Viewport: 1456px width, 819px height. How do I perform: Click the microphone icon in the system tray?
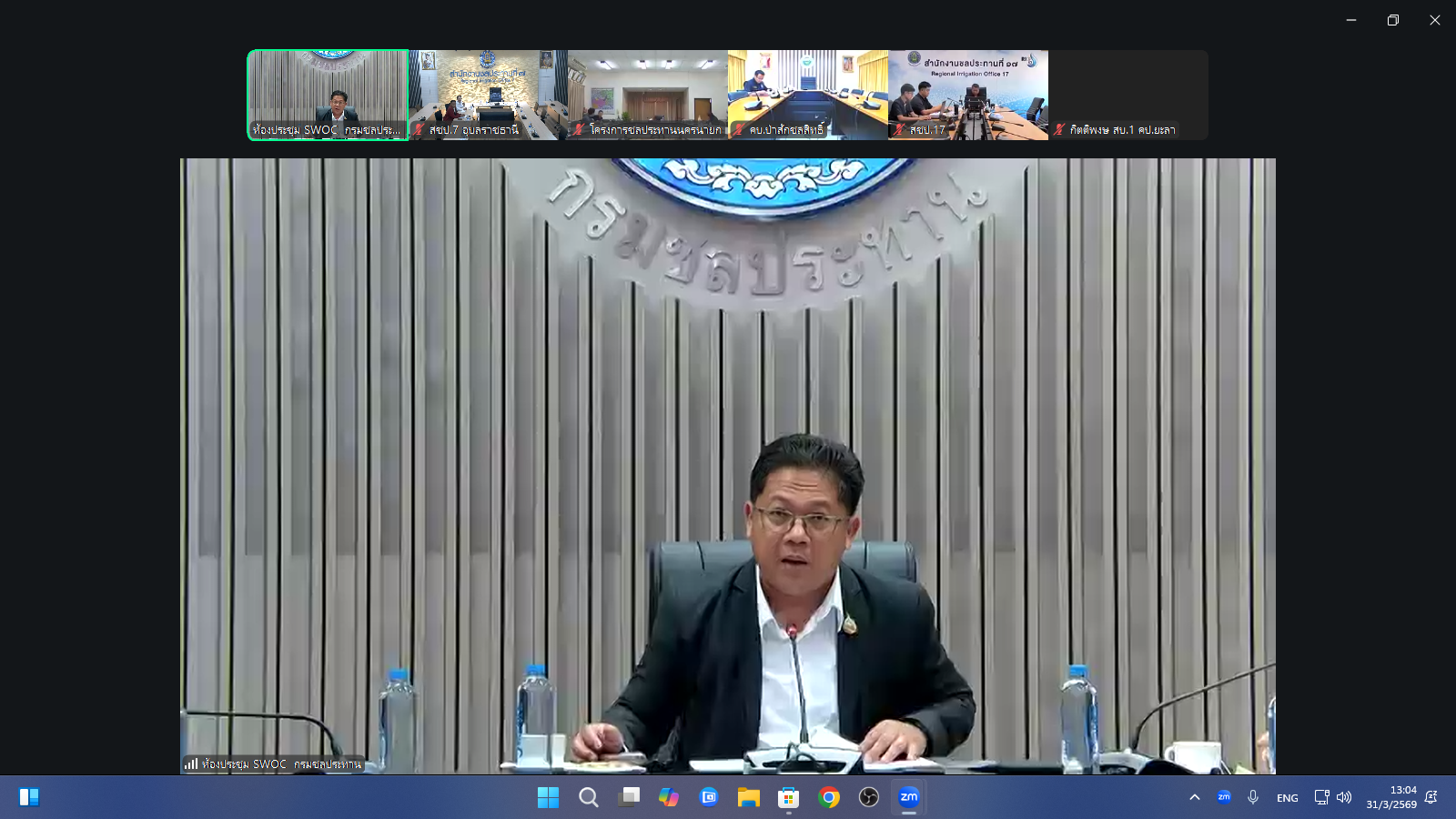coord(1253,797)
